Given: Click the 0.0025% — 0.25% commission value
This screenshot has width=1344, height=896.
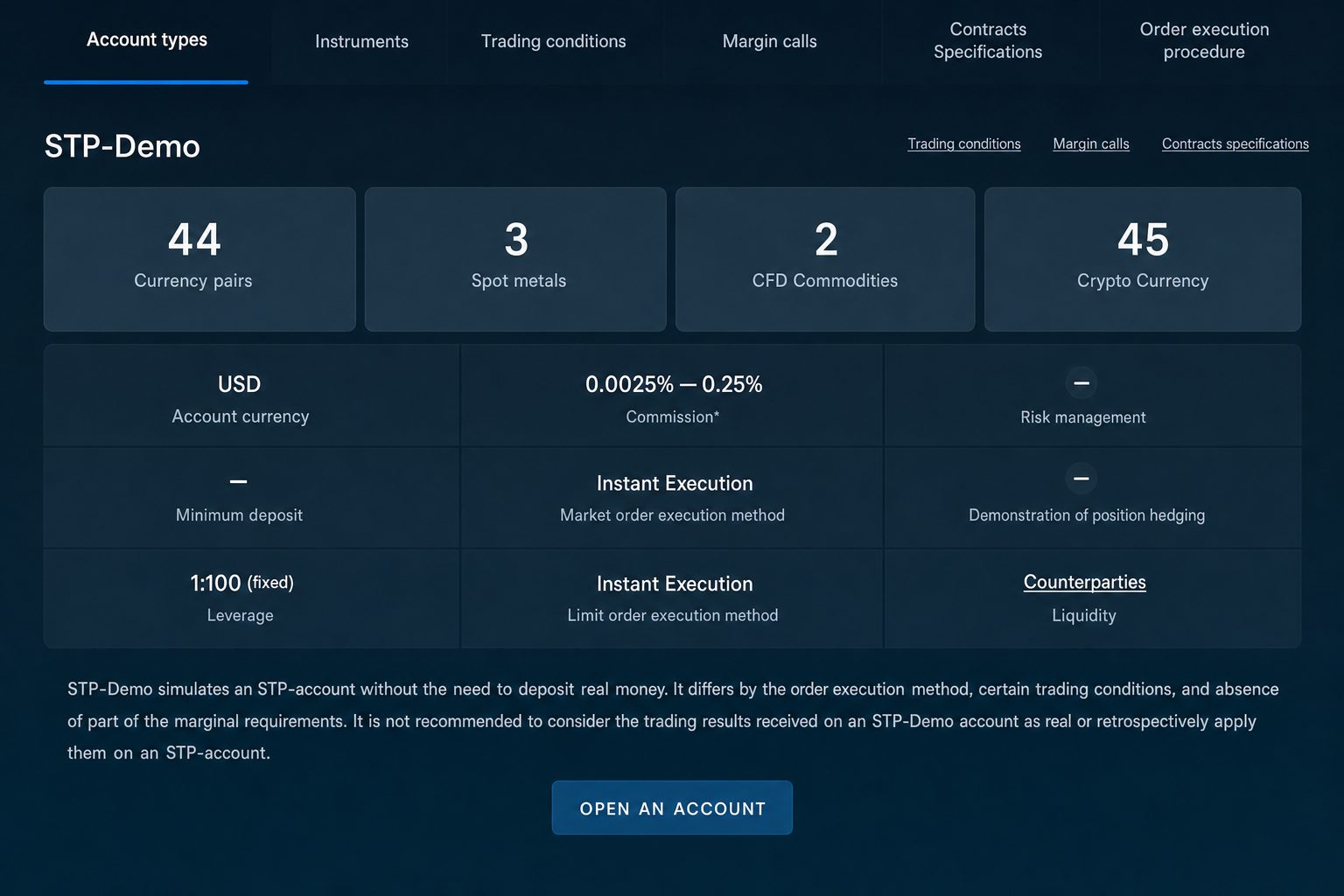Looking at the screenshot, I should (674, 384).
